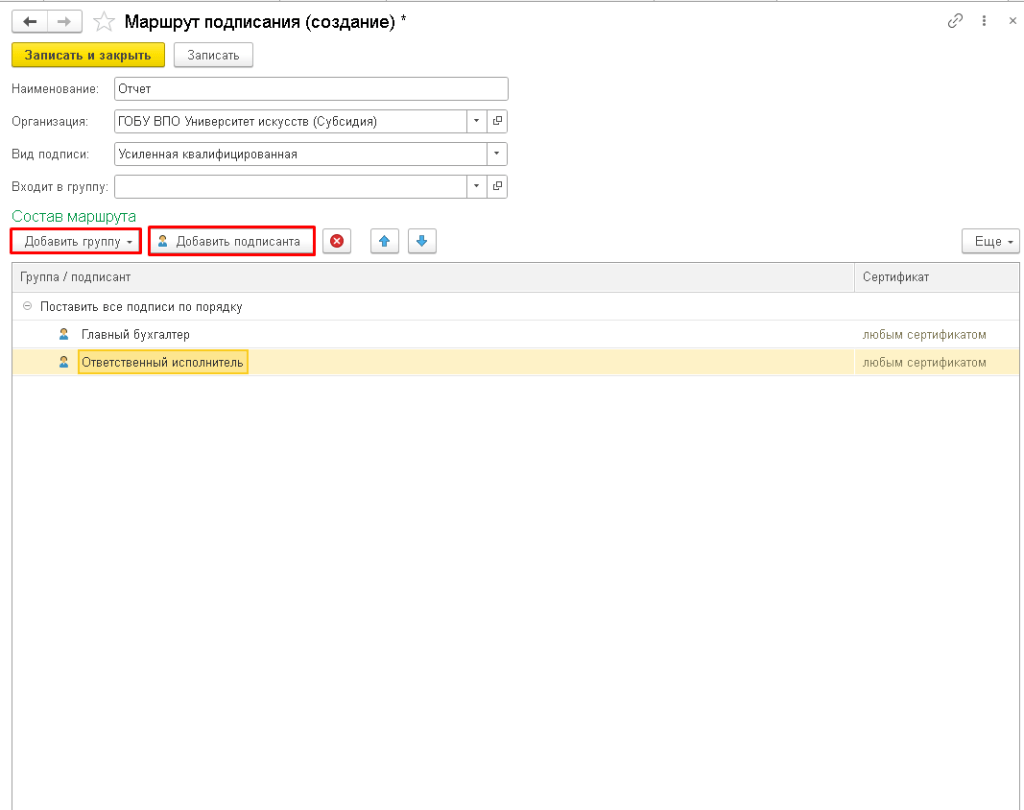1024x810 pixels.
Task: Open the Входит в группу dropdown
Action: coord(477,187)
